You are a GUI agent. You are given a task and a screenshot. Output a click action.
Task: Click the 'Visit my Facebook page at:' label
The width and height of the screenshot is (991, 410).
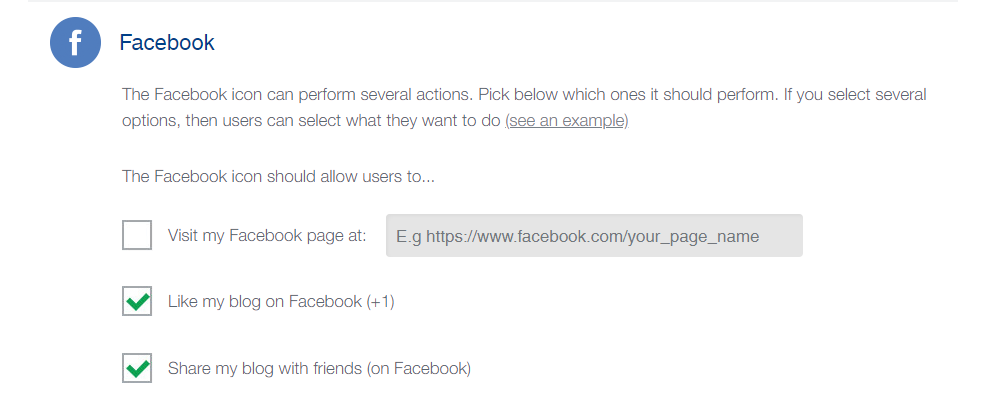pos(267,236)
